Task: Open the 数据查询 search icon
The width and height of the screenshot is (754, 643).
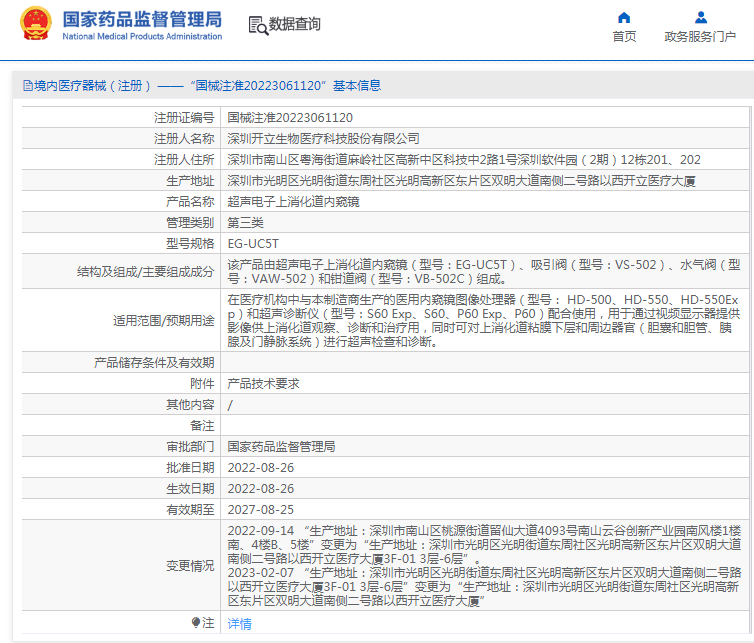Action: point(258,25)
